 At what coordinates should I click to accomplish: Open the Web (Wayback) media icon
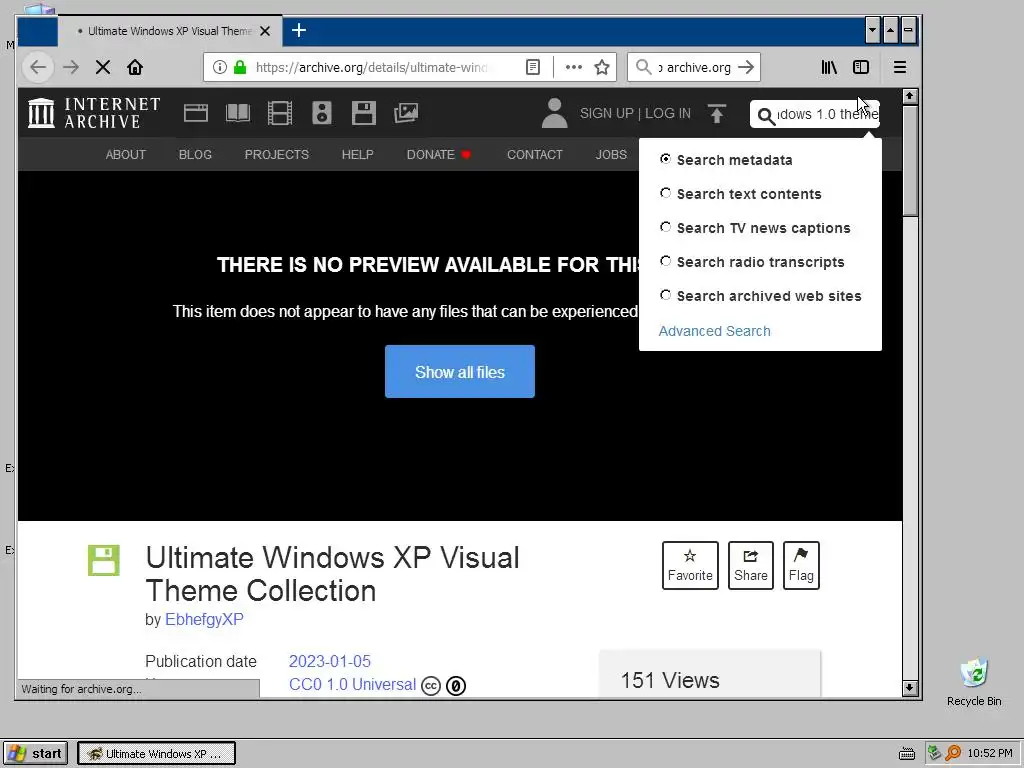(195, 113)
